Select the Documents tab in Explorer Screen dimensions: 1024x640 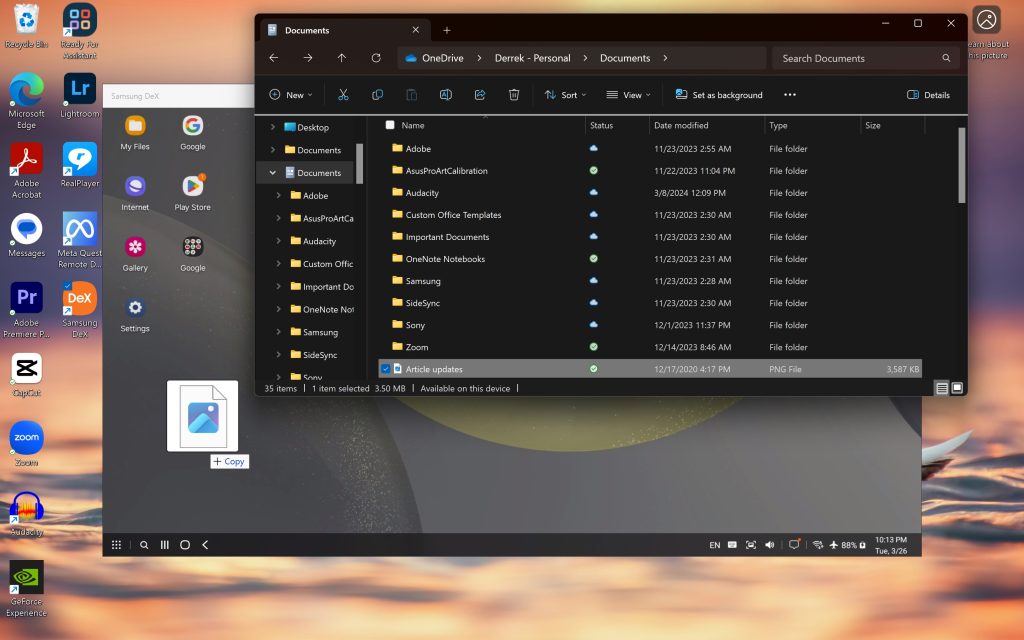[344, 30]
